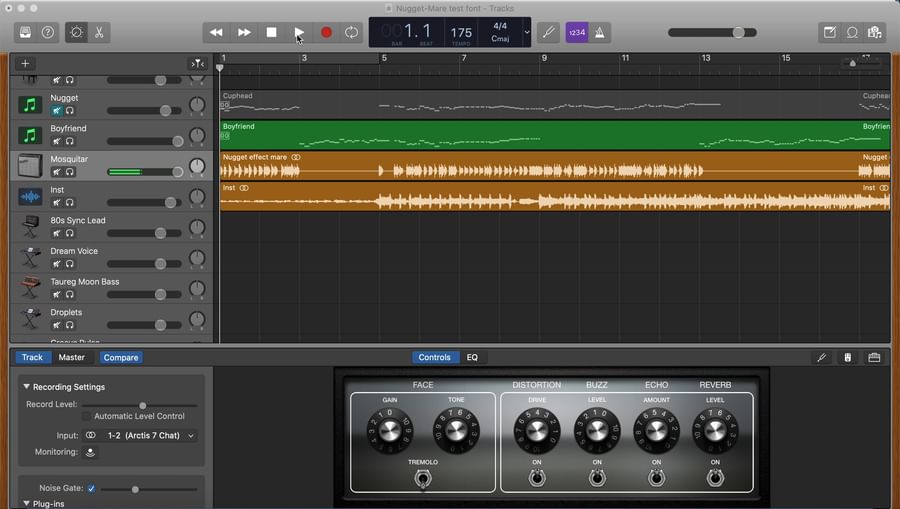This screenshot has height=509, width=900.
Task: Open LCD display mode dropdown arrow
Action: point(527,33)
